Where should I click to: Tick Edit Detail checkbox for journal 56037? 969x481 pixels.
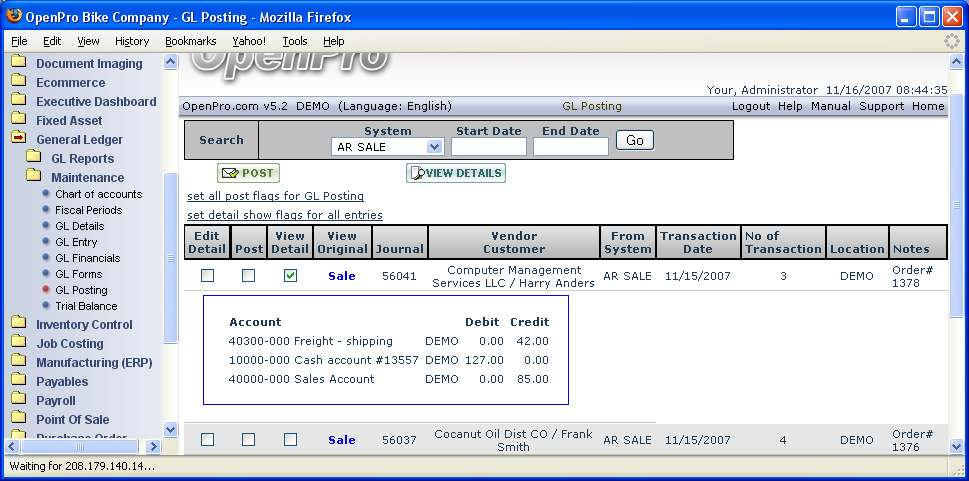coord(207,439)
